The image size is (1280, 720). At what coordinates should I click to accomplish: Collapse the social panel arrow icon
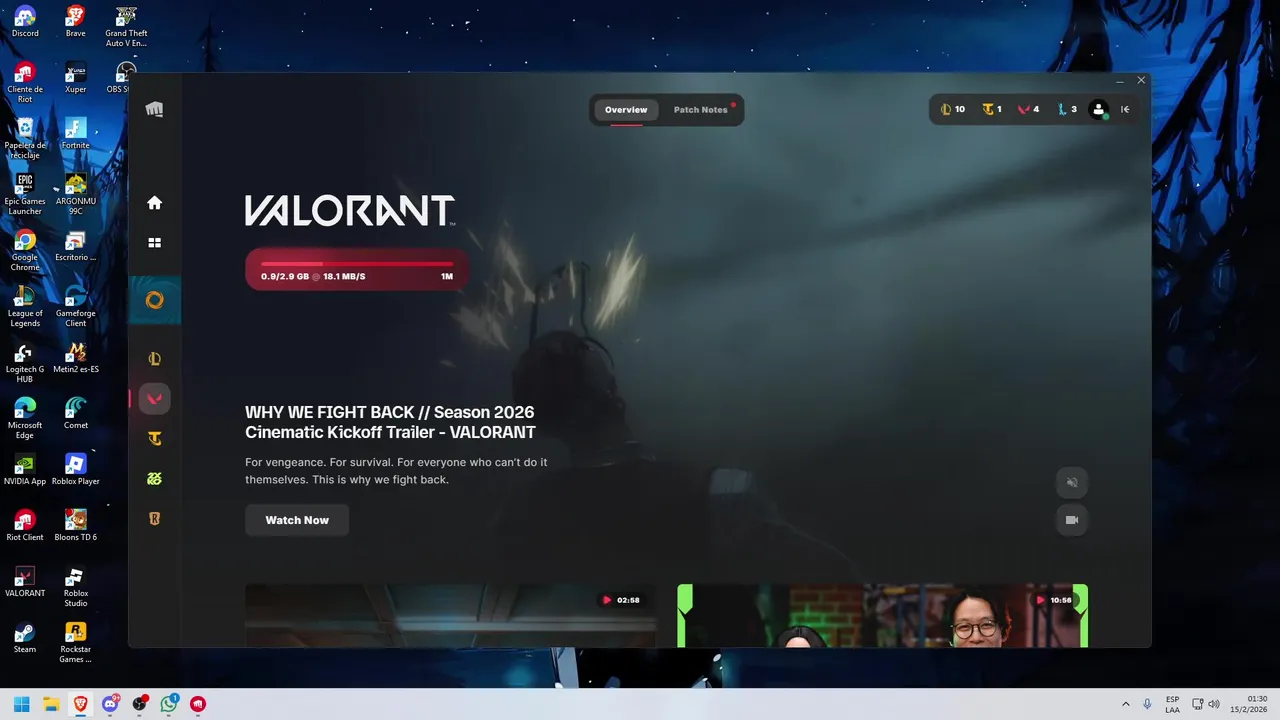click(1125, 110)
